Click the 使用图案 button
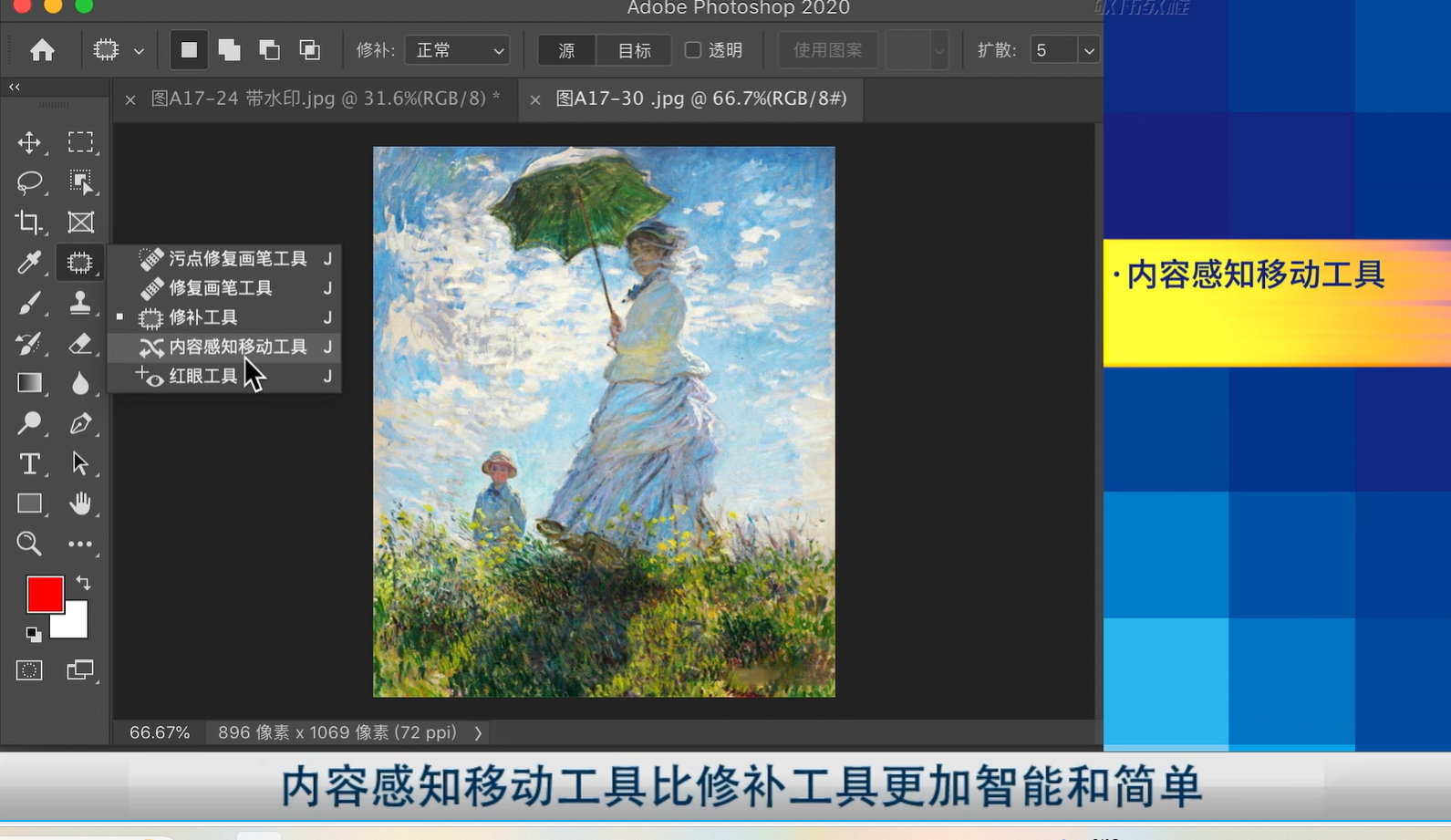 tap(828, 50)
